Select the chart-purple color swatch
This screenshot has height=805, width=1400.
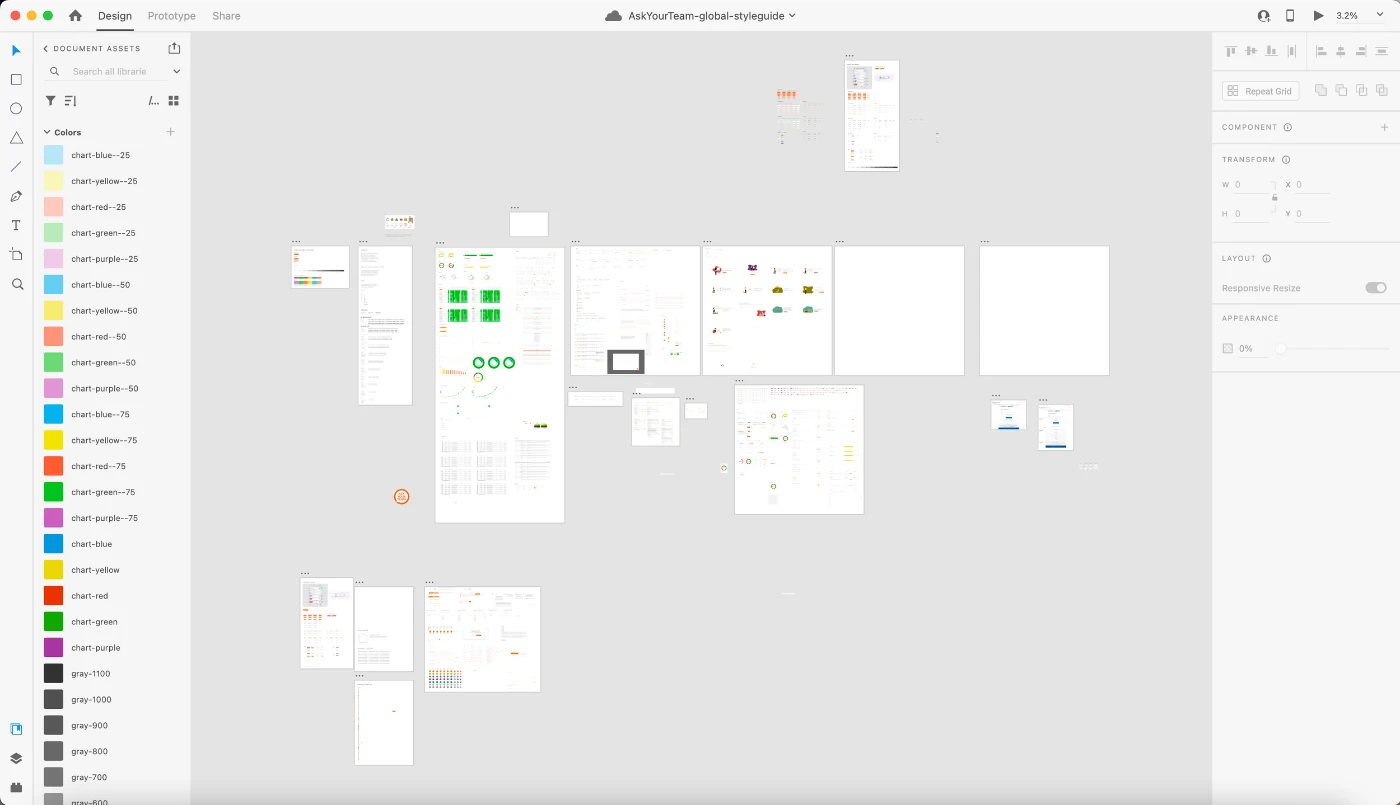54,648
